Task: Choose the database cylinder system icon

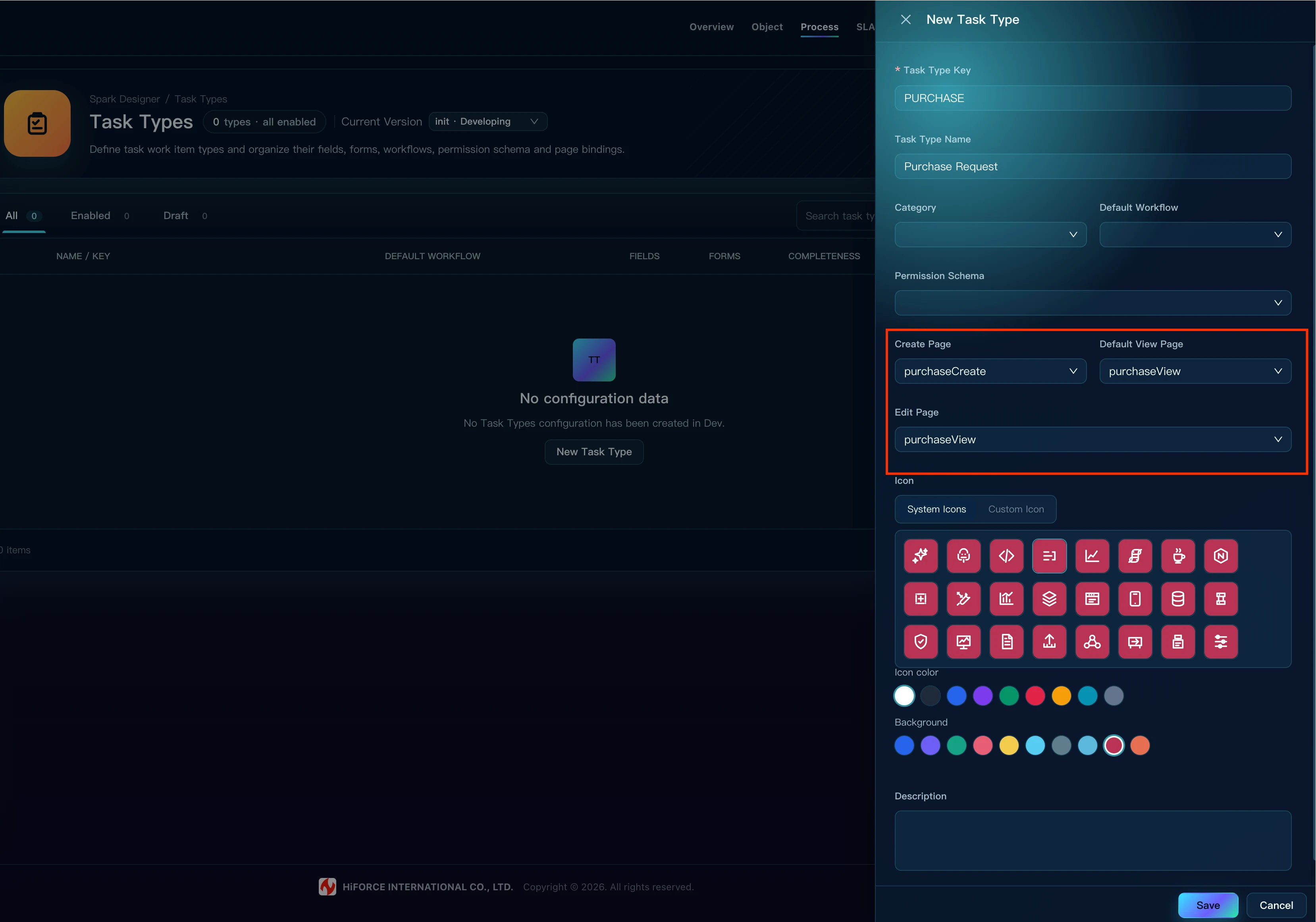Action: [1178, 599]
